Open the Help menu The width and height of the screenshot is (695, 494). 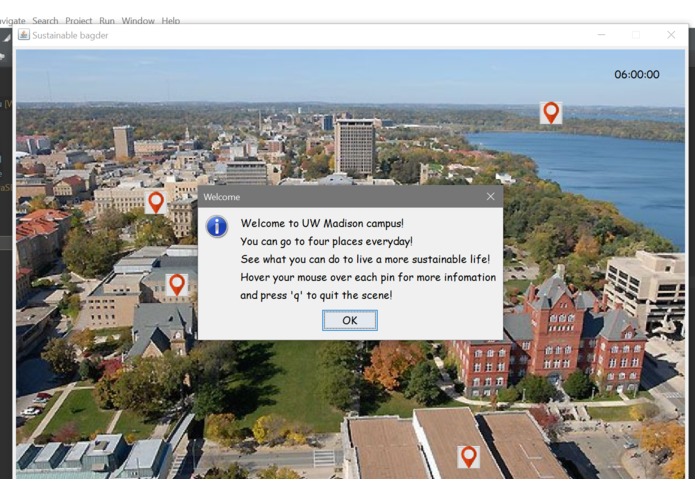tap(171, 21)
